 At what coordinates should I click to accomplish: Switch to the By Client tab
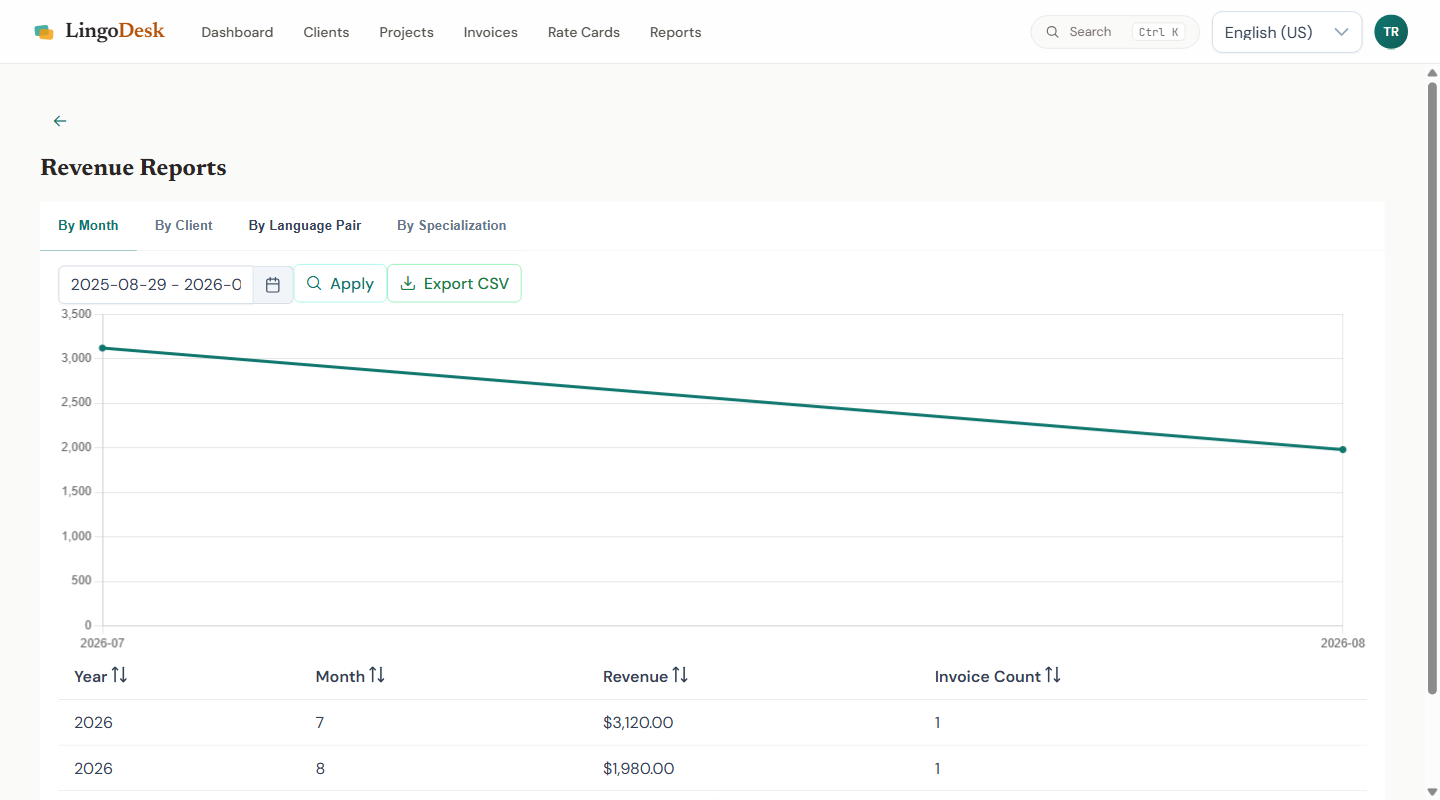point(184,226)
